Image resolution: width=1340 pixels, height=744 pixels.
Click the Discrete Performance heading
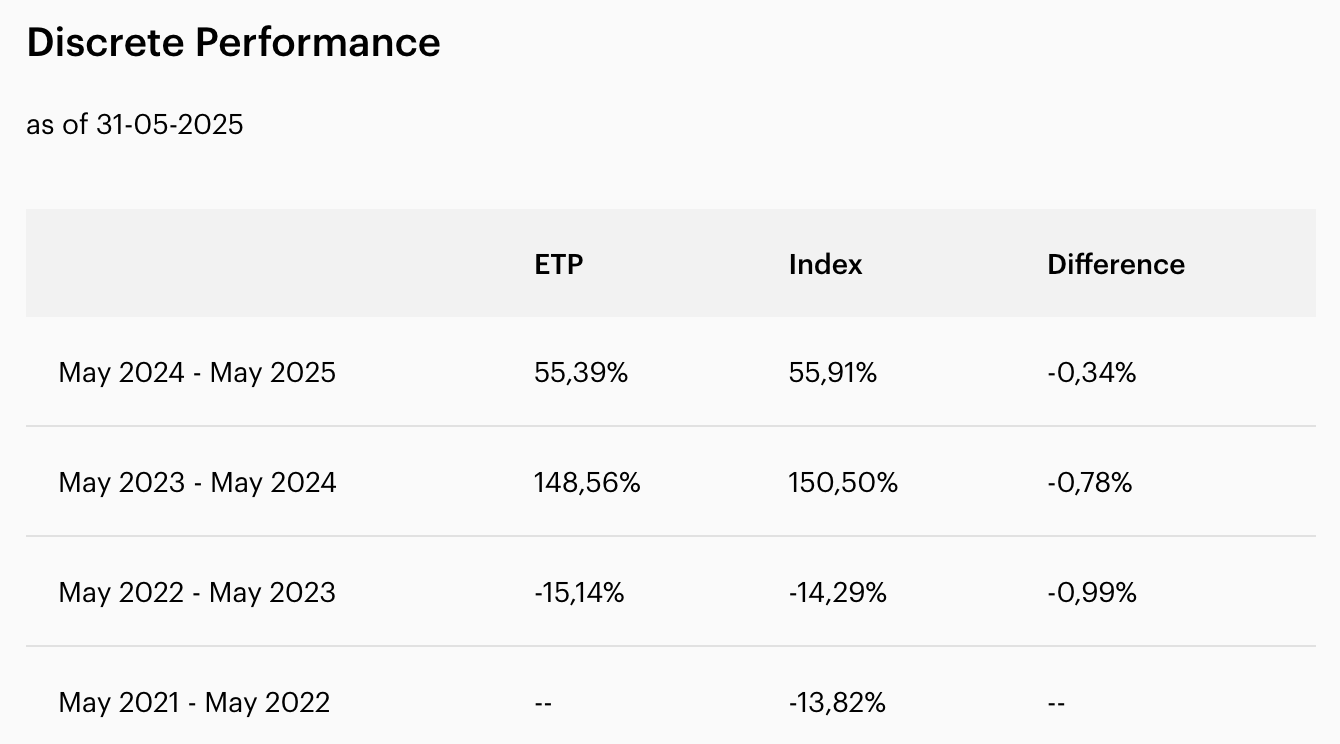[x=233, y=42]
